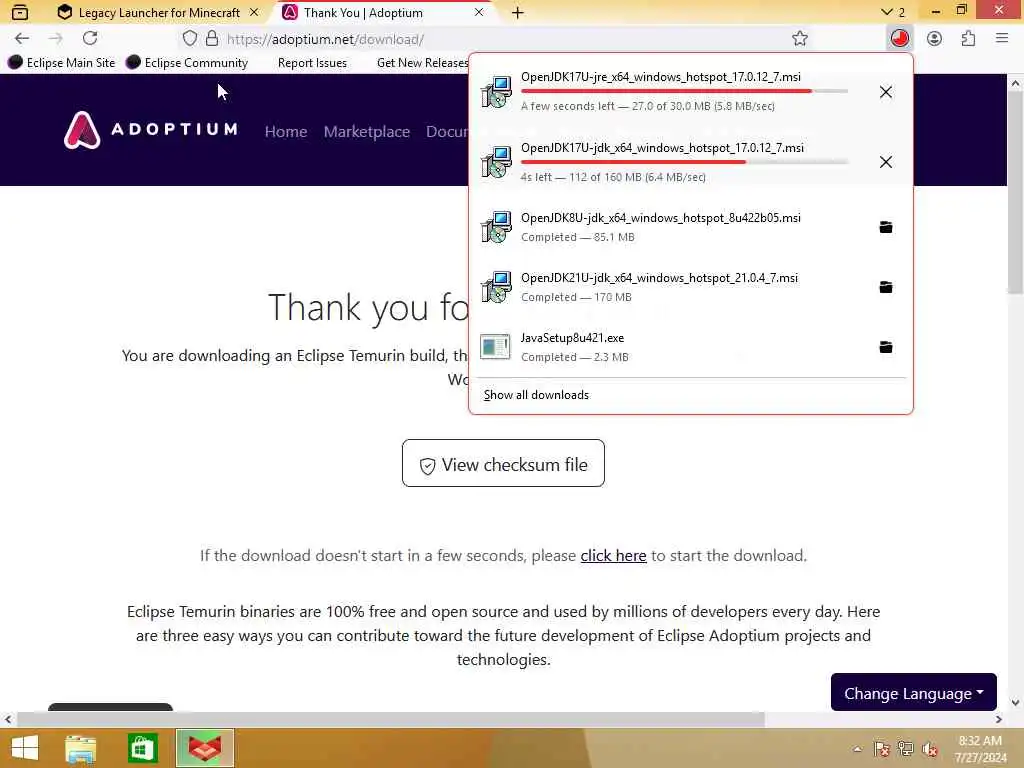Open the Firefox View tab-list icon

coord(20,12)
